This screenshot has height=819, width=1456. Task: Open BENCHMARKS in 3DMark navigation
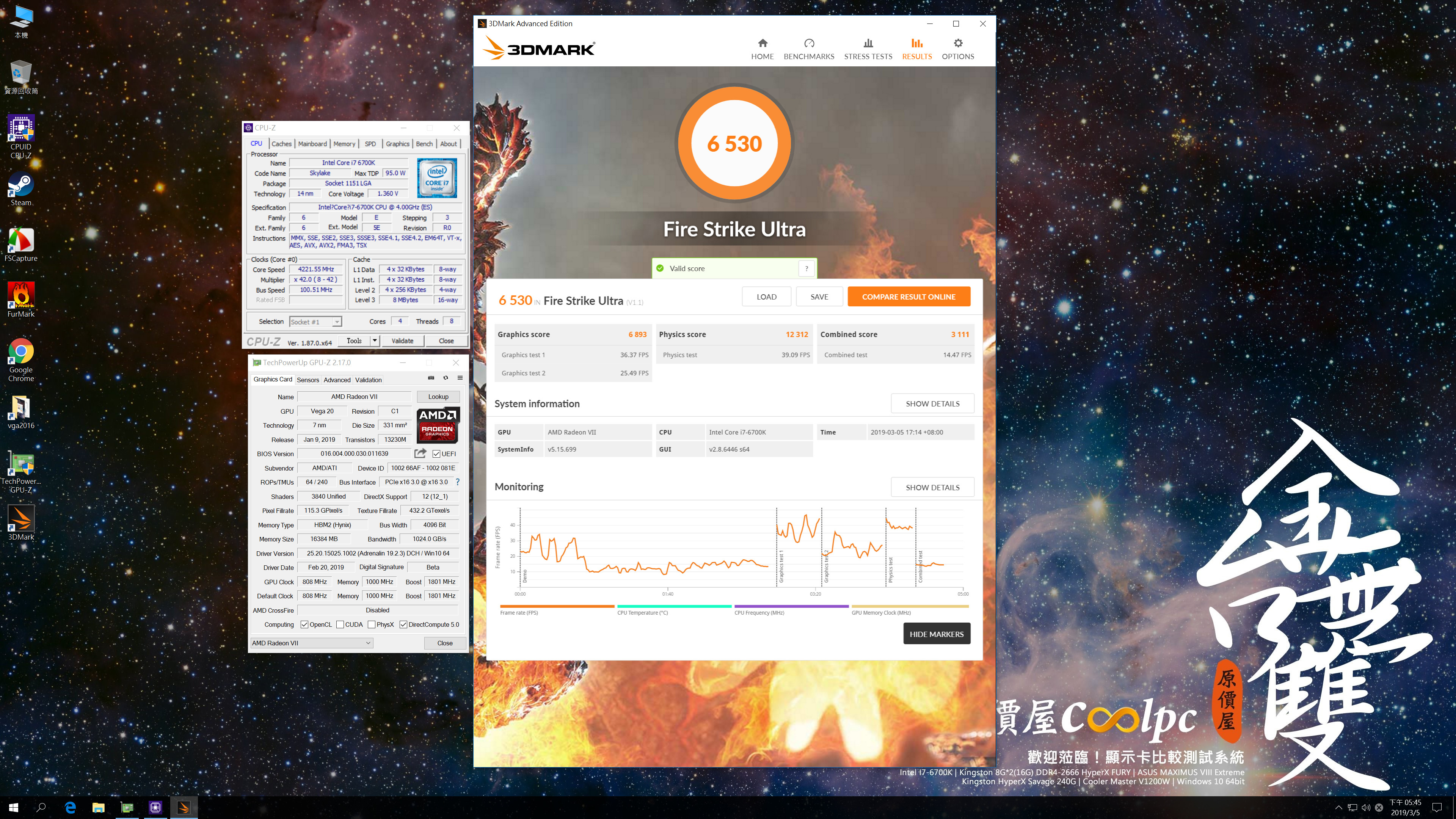coord(809,49)
